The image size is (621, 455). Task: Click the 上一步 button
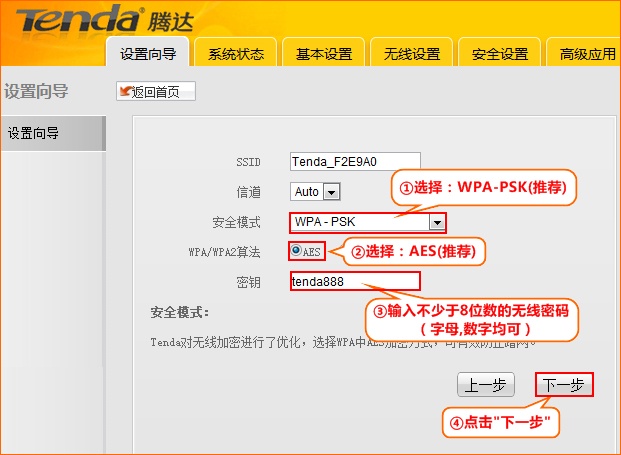point(486,384)
